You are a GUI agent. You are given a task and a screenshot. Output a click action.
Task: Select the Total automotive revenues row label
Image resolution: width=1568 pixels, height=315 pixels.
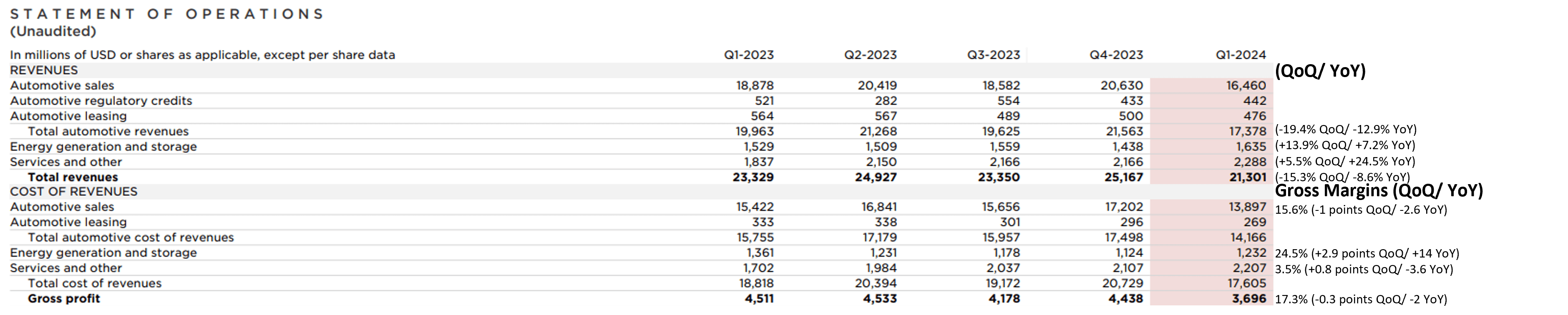108,131
